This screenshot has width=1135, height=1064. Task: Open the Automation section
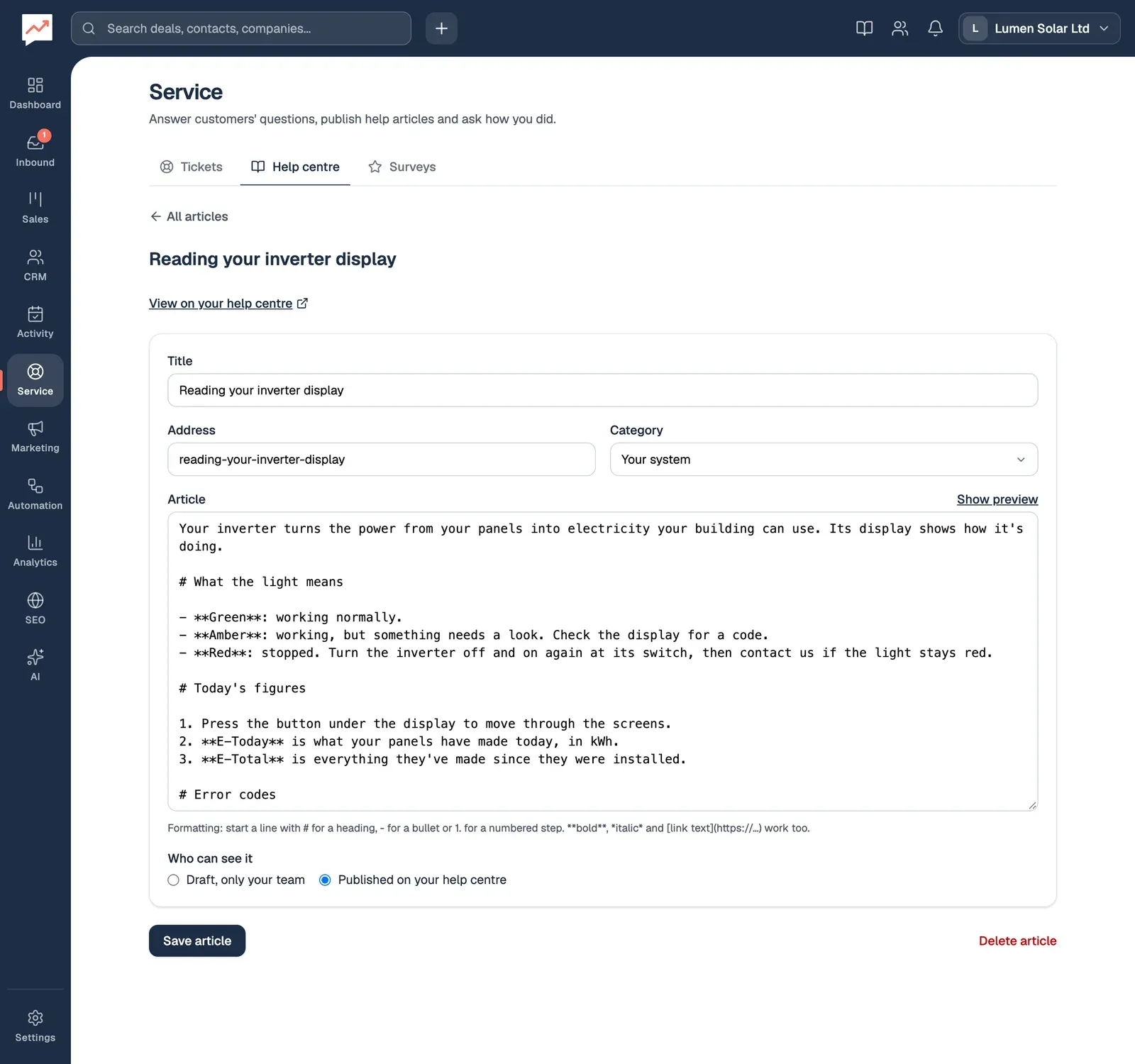[35, 494]
